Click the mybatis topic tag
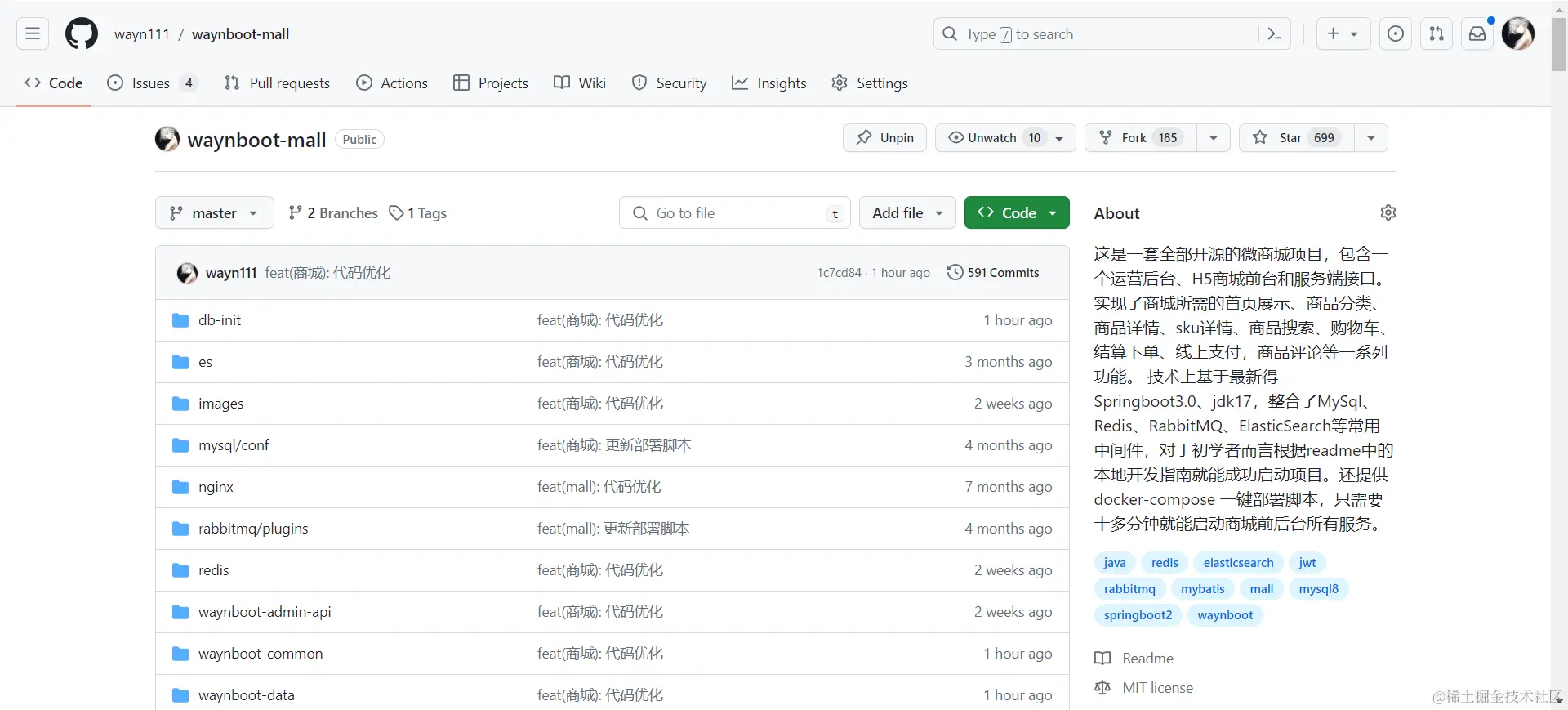This screenshot has width=1568, height=710. [x=1202, y=589]
